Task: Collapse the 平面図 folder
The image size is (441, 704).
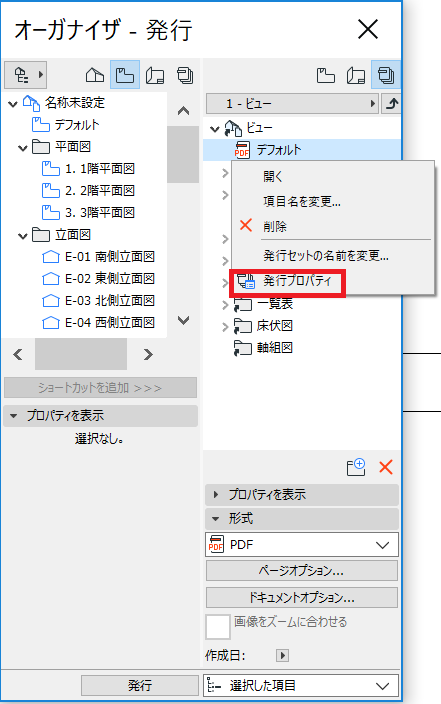Action: 22,147
